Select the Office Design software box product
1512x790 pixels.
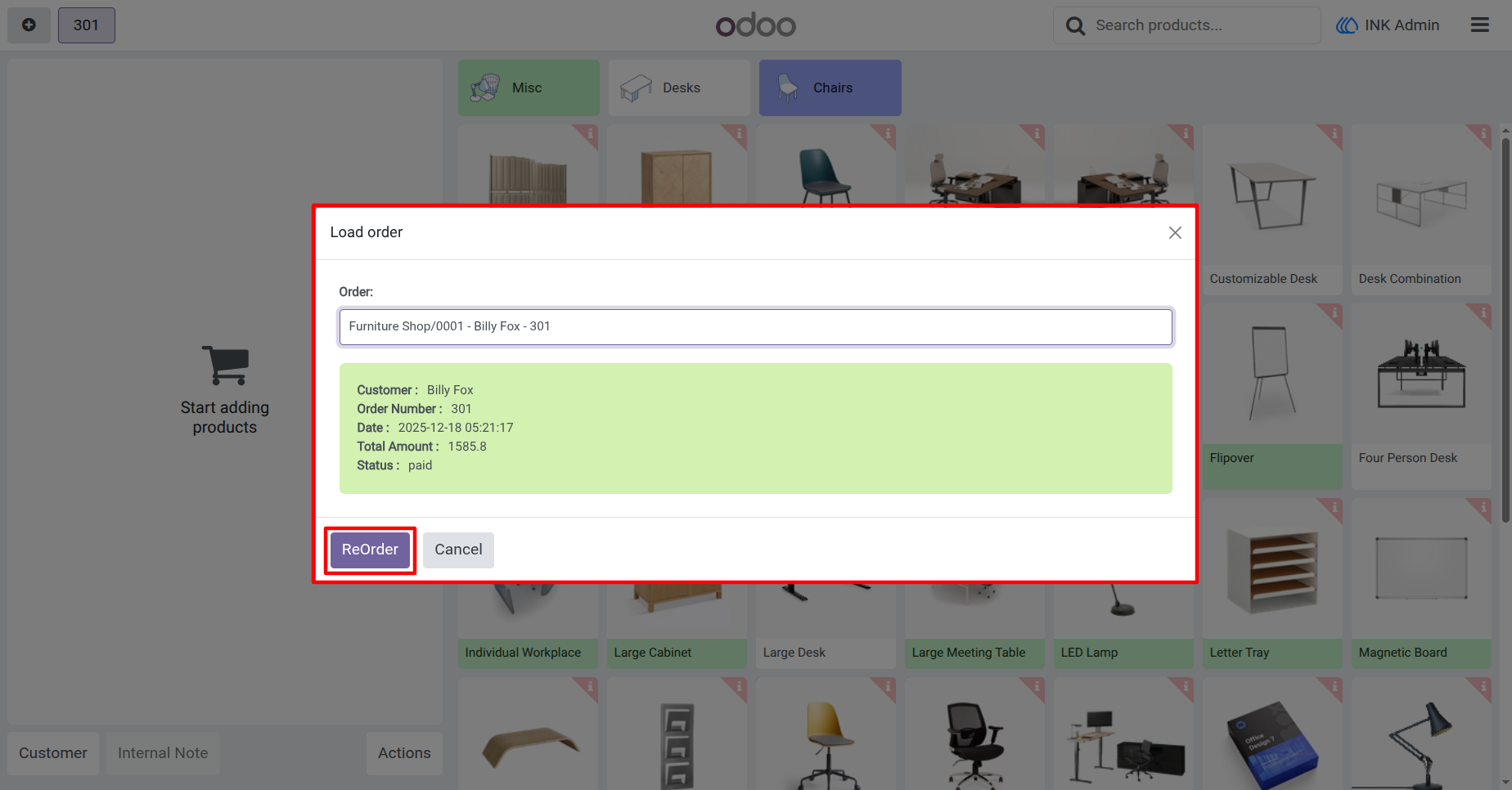pos(1272,734)
